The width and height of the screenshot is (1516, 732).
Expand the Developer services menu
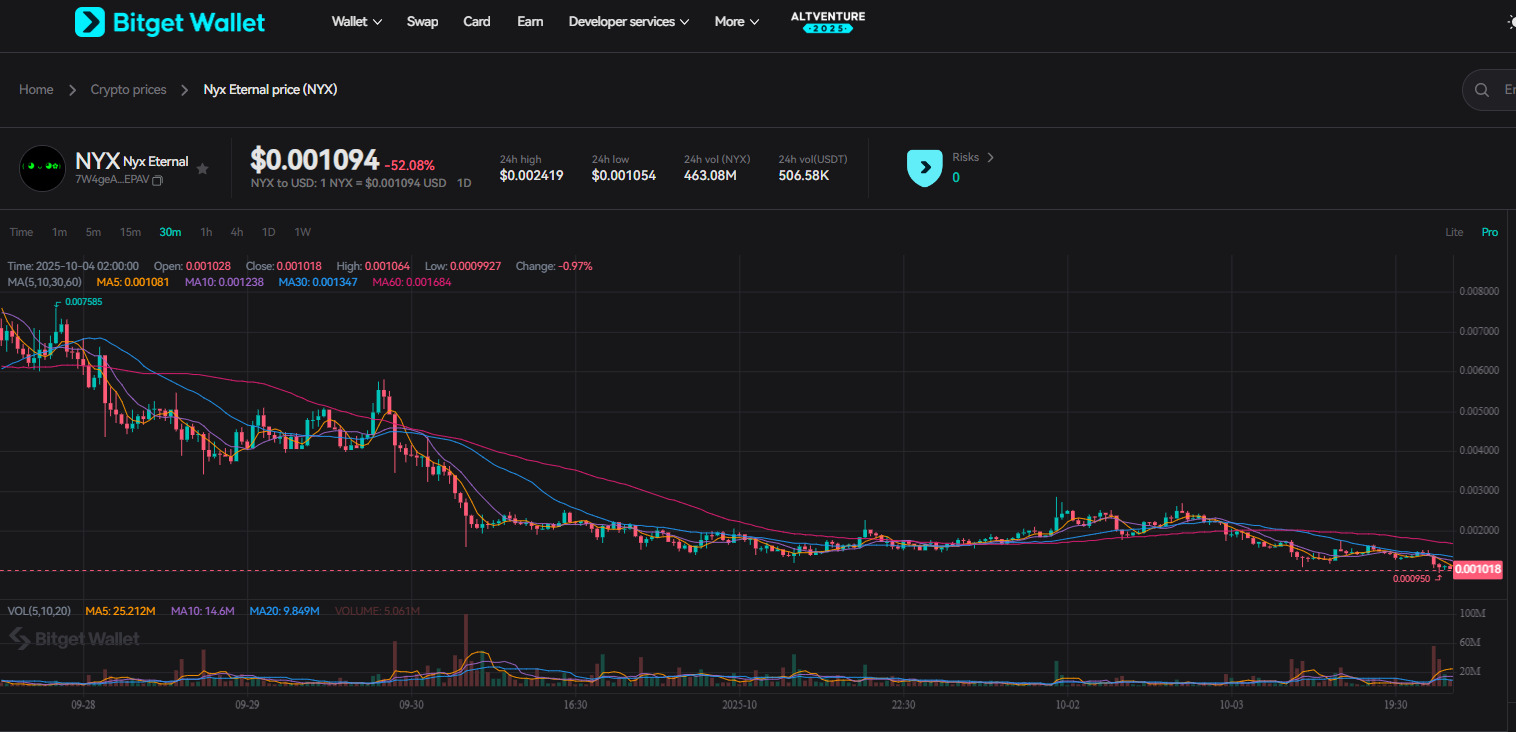629,22
